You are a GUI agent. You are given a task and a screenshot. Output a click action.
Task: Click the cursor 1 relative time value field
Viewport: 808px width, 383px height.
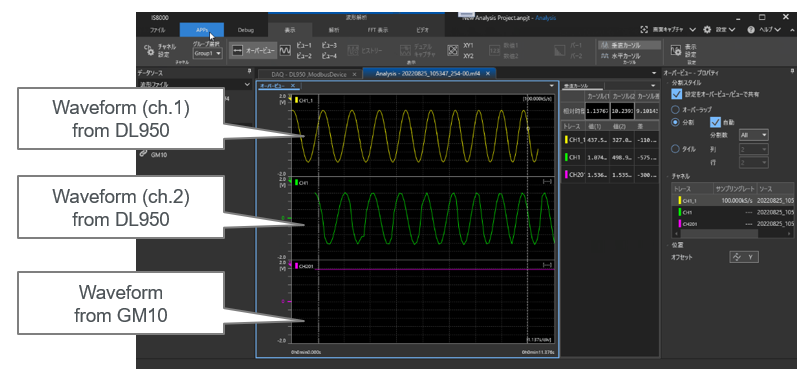597,110
